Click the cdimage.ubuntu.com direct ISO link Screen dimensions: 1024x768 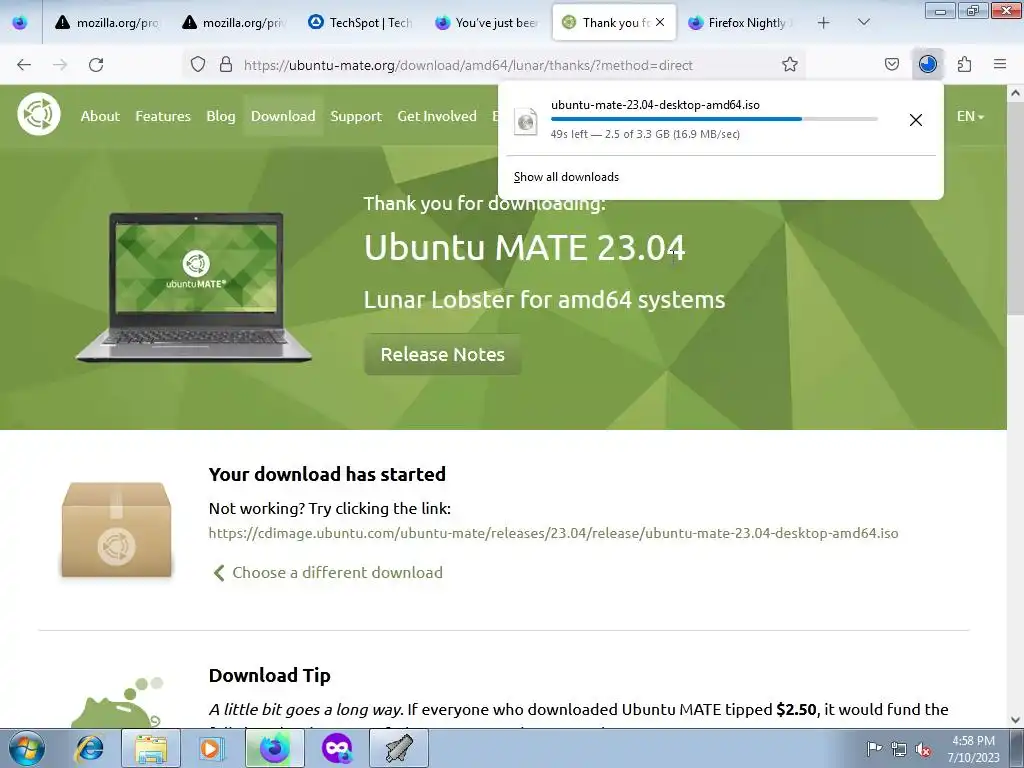tap(553, 533)
